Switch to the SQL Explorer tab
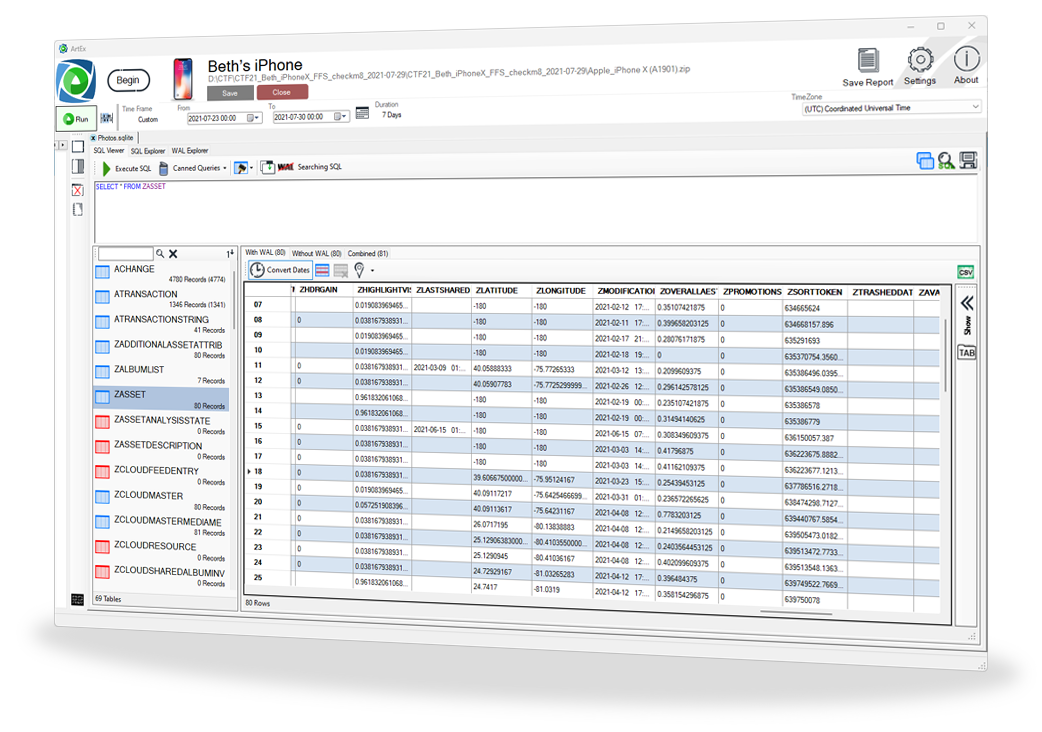Viewport: 1042px width, 732px height. 148,151
